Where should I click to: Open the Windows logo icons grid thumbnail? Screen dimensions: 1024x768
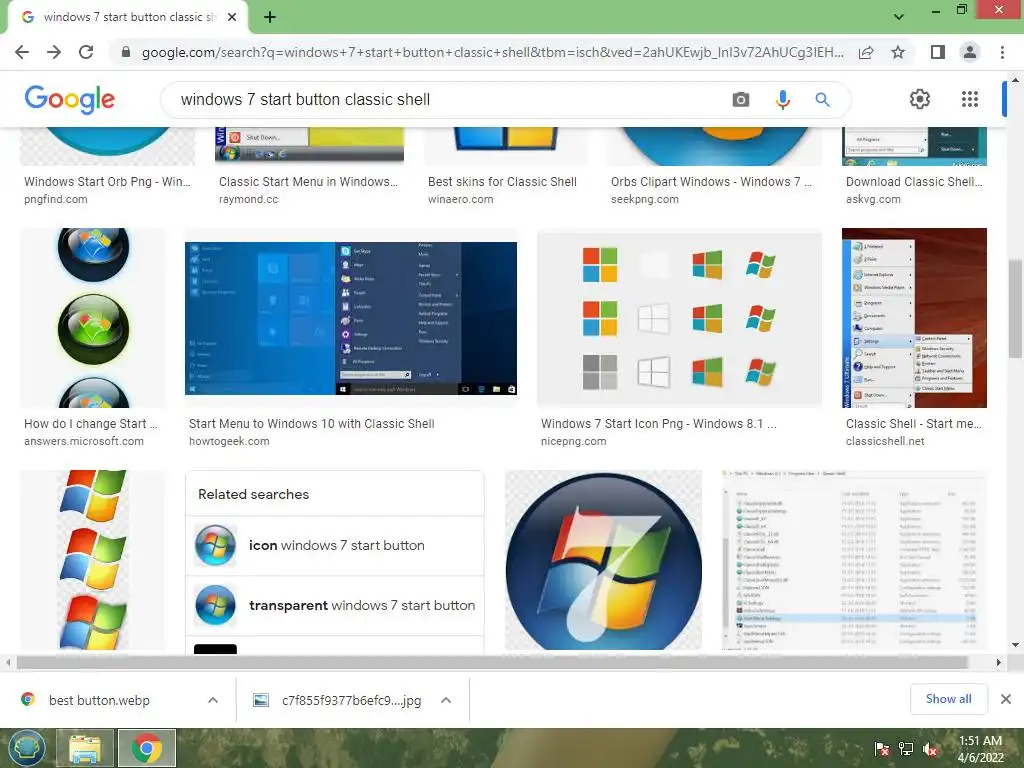679,318
